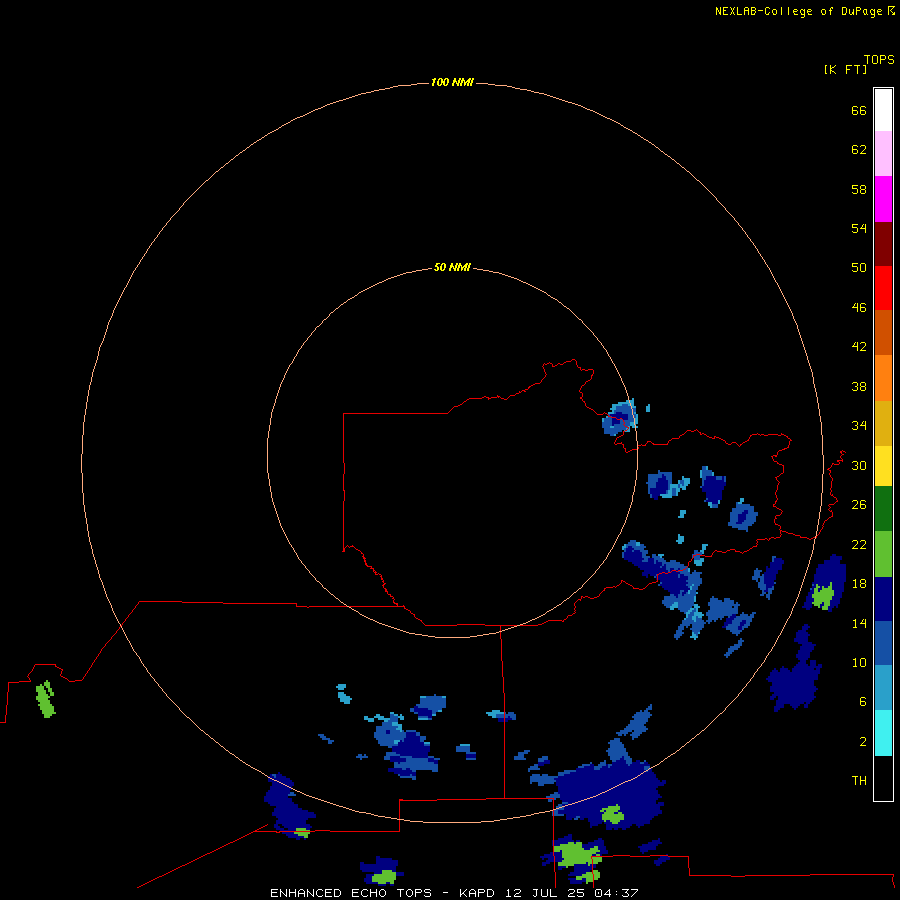
Task: Click the 04:37 timestamp in the caption
Action: 616,893
